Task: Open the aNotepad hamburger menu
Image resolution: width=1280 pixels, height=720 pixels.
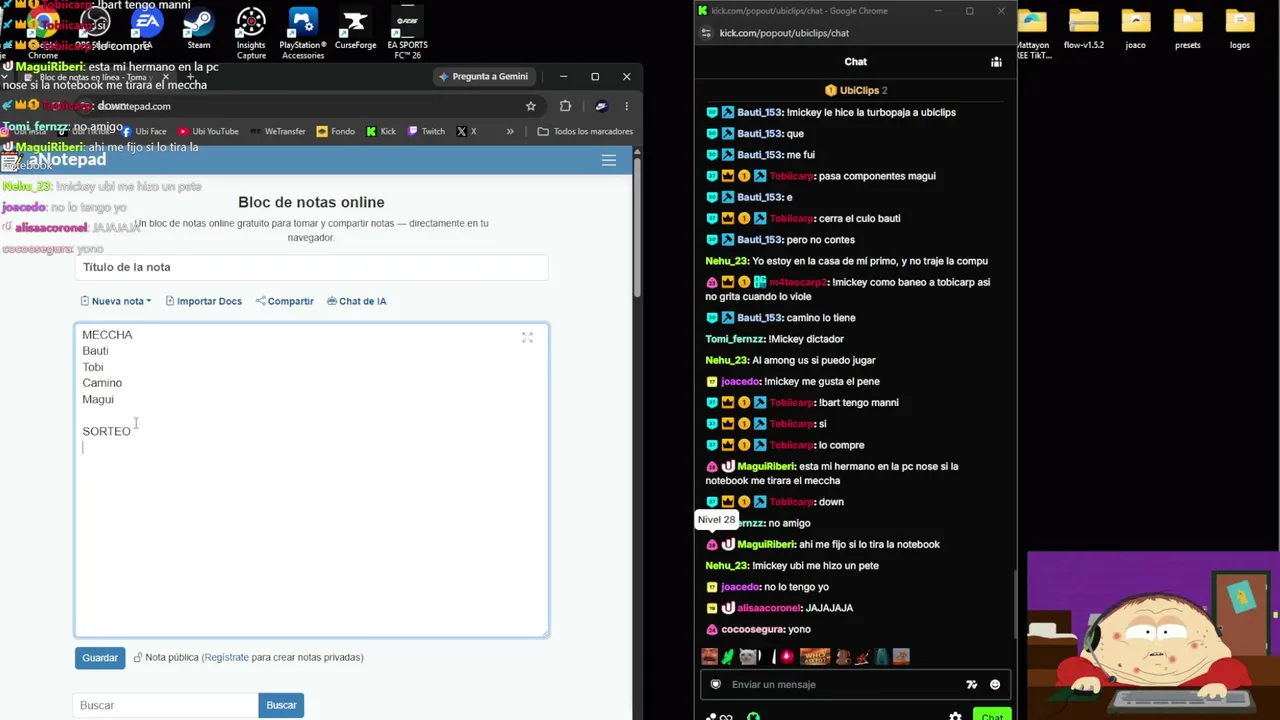Action: click(609, 160)
